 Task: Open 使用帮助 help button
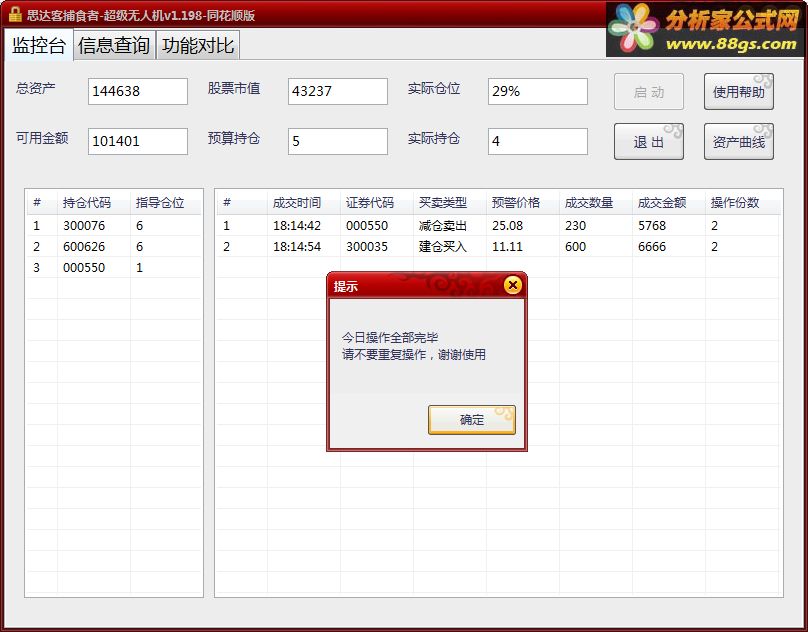738,92
